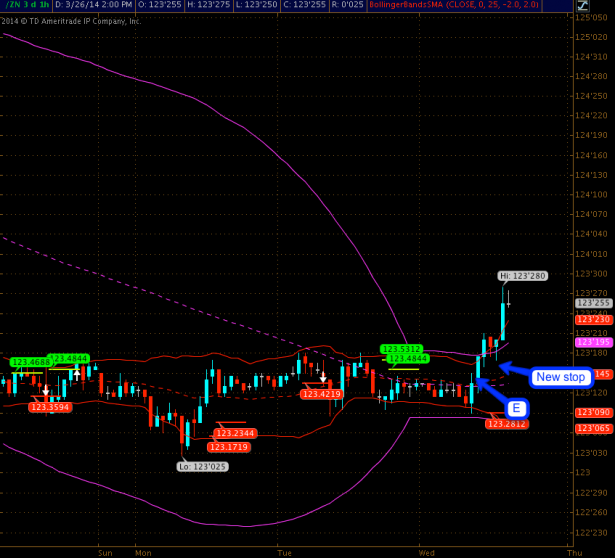
Task: Click the 123'030 price axis label
Action: [x=591, y=453]
